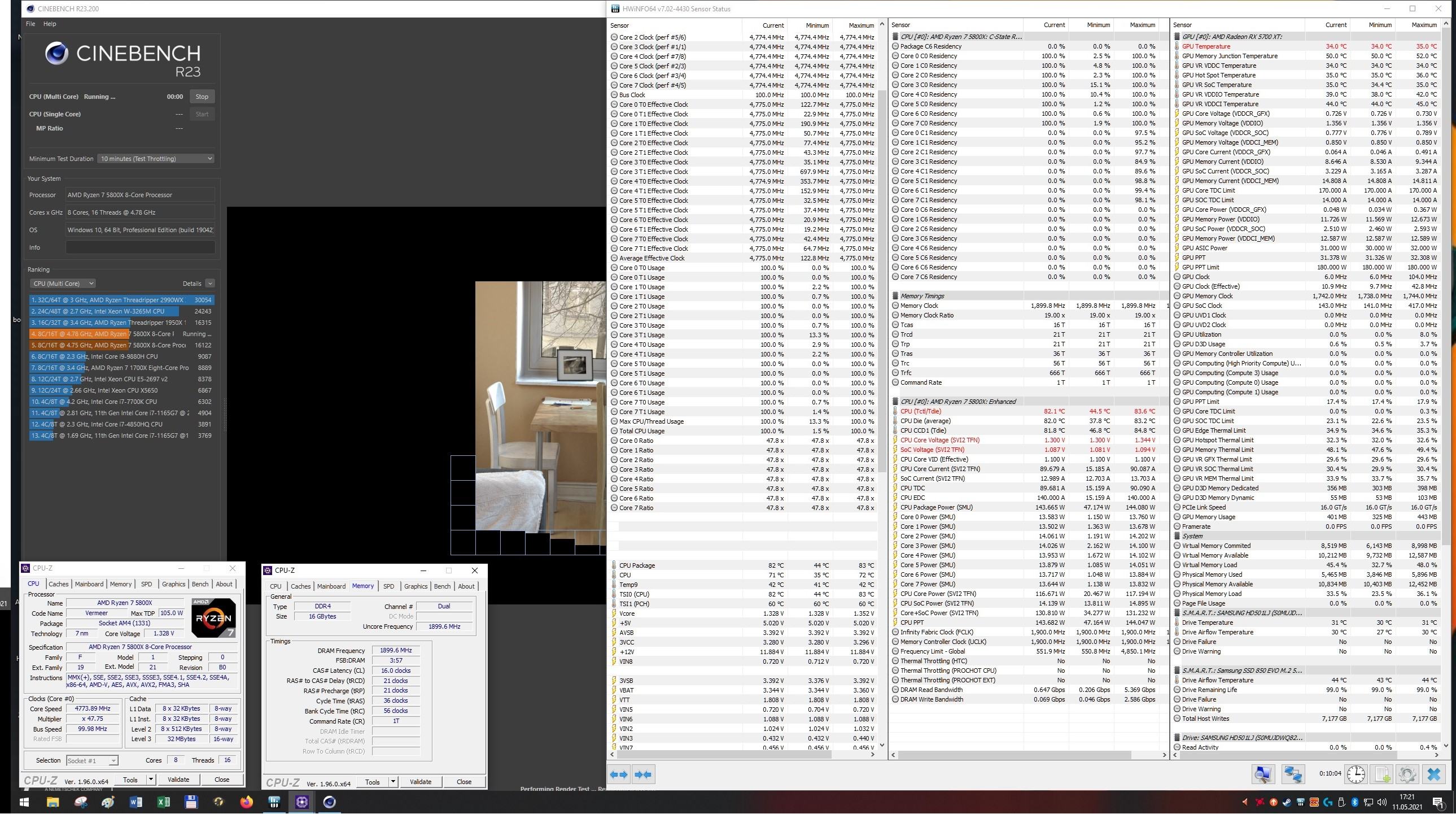The width and height of the screenshot is (1456, 814).
Task: Open Minimum Test Duration dropdown
Action: click(155, 159)
